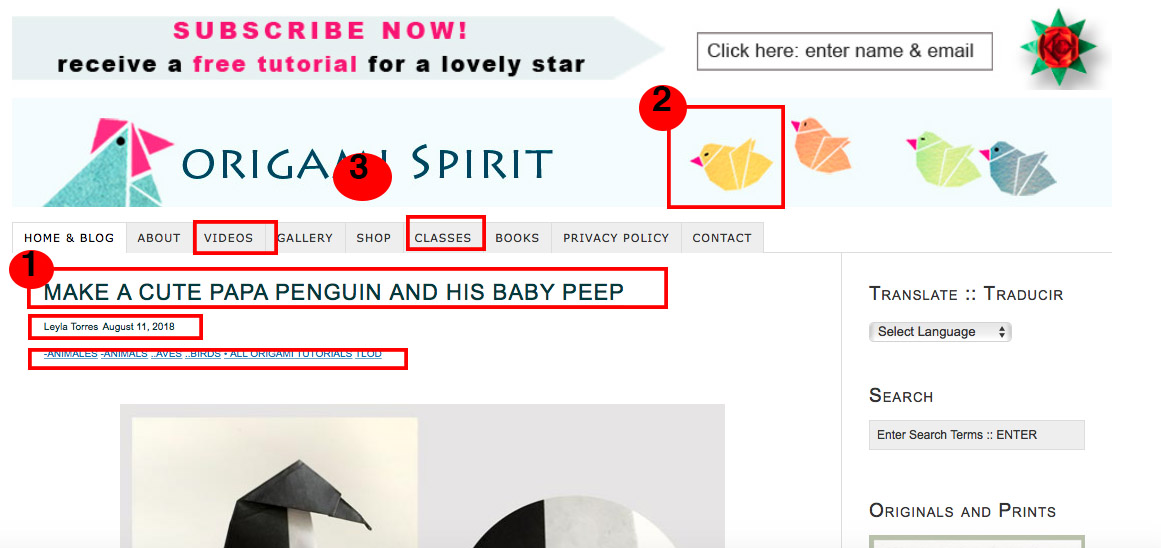1161x548 pixels.
Task: Open the Privacy Policy tab
Action: point(616,238)
